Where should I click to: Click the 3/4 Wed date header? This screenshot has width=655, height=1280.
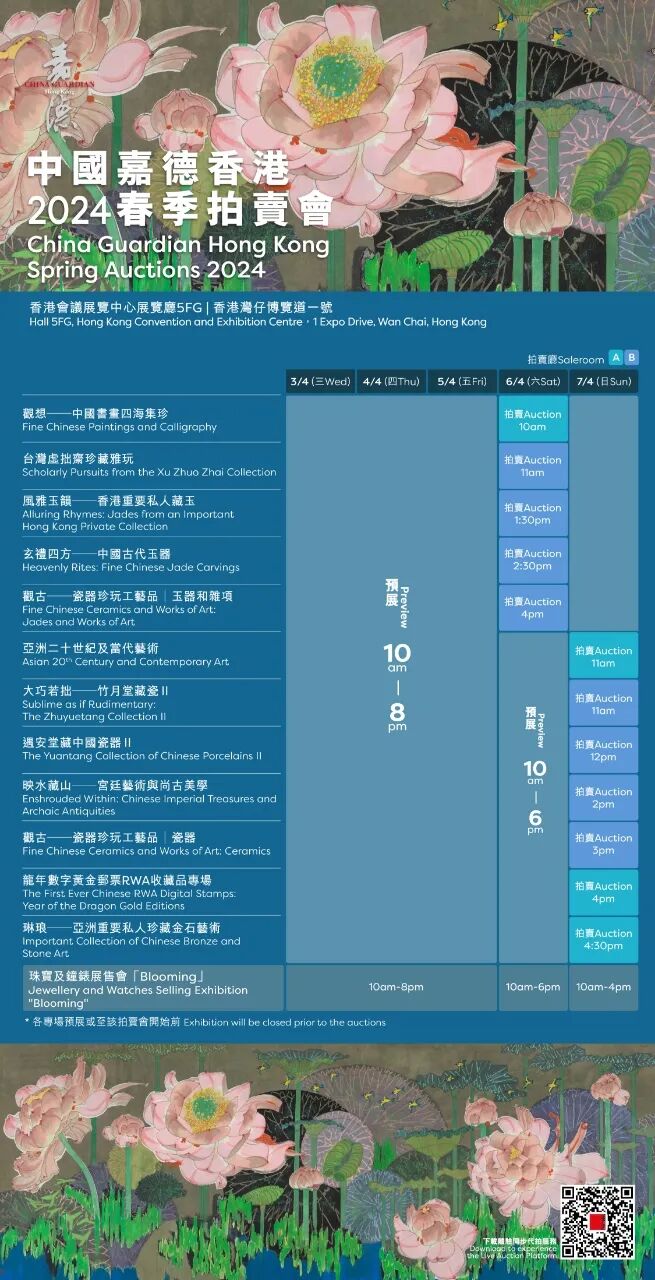click(x=320, y=382)
